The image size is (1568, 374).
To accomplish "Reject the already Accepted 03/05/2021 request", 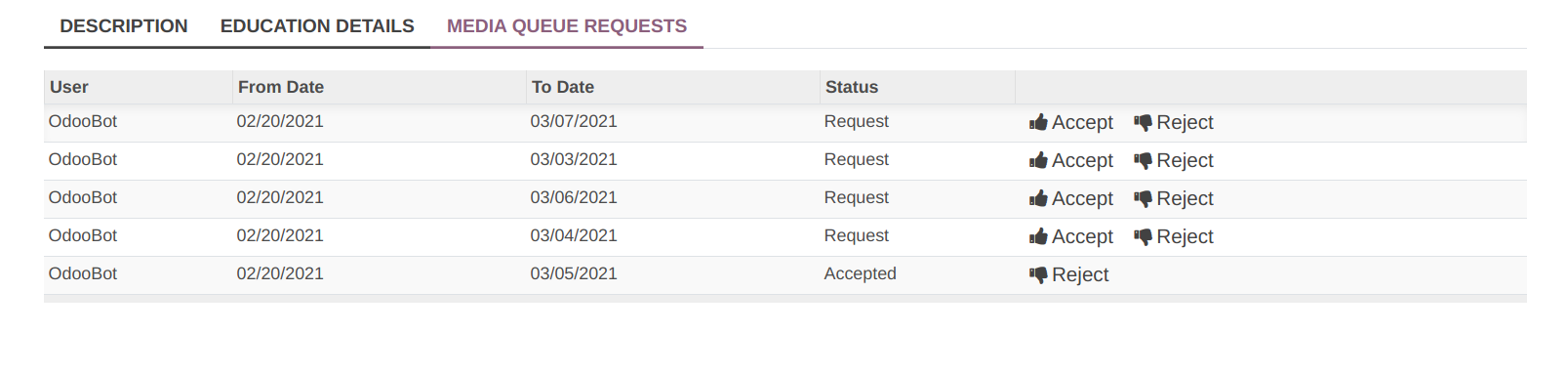I will click(x=1068, y=275).
